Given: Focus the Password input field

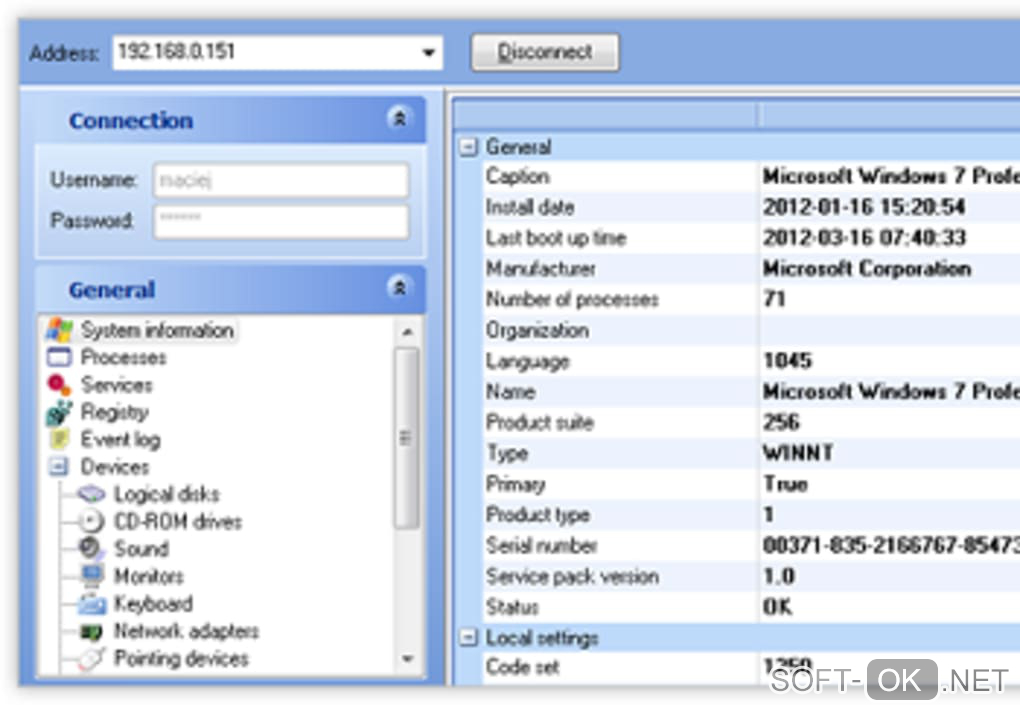Looking at the screenshot, I should coord(281,221).
